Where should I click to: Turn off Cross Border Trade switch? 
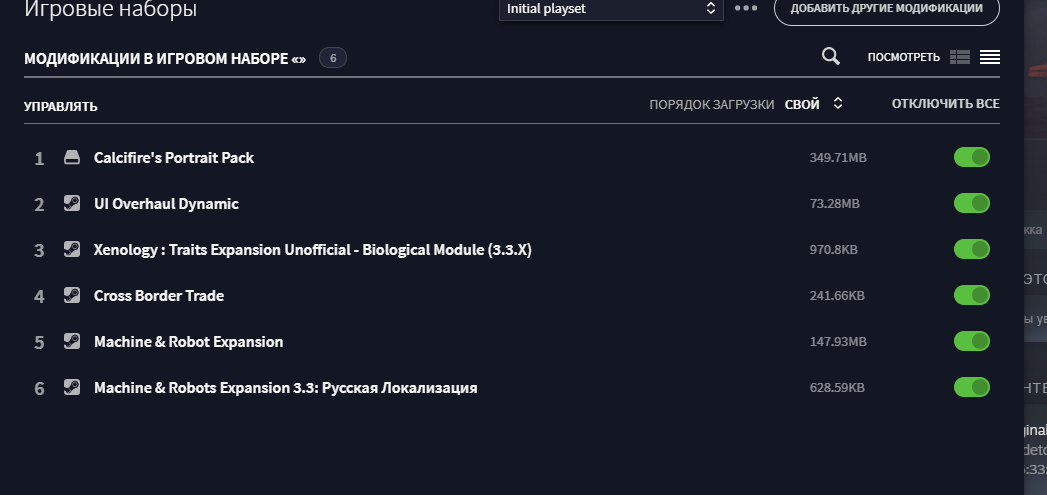[x=972, y=295]
